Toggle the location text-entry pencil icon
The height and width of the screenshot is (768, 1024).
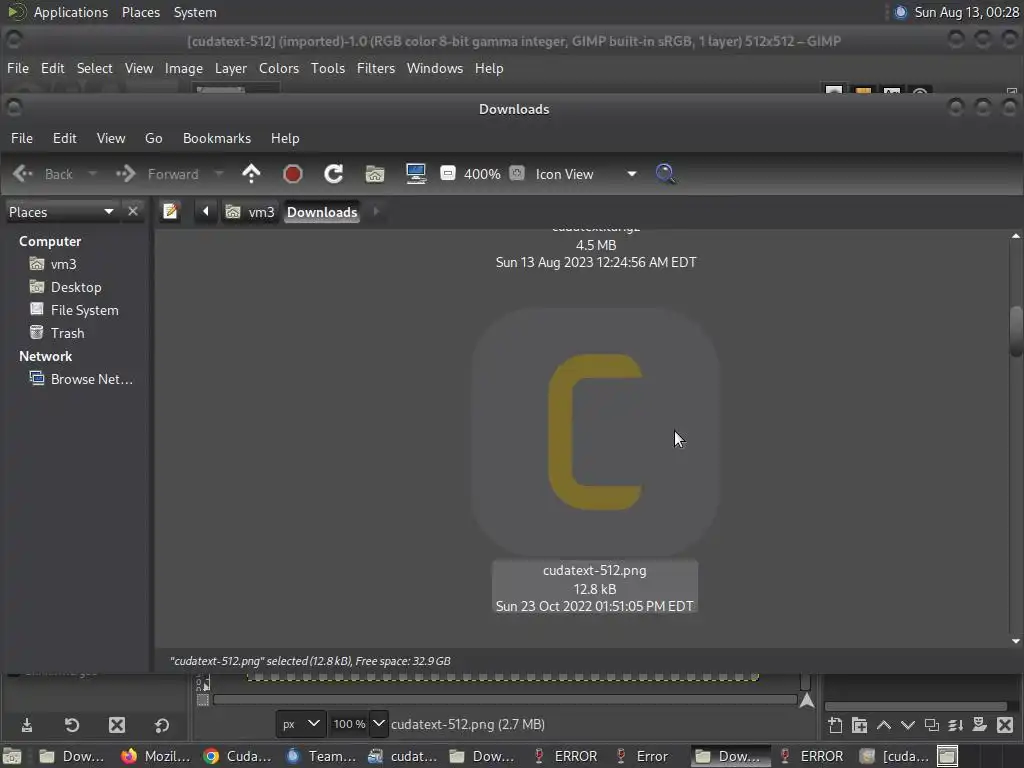170,212
